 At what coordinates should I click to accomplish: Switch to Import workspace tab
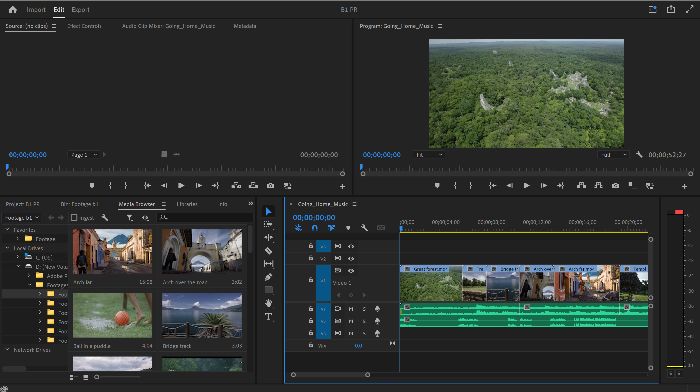36,9
